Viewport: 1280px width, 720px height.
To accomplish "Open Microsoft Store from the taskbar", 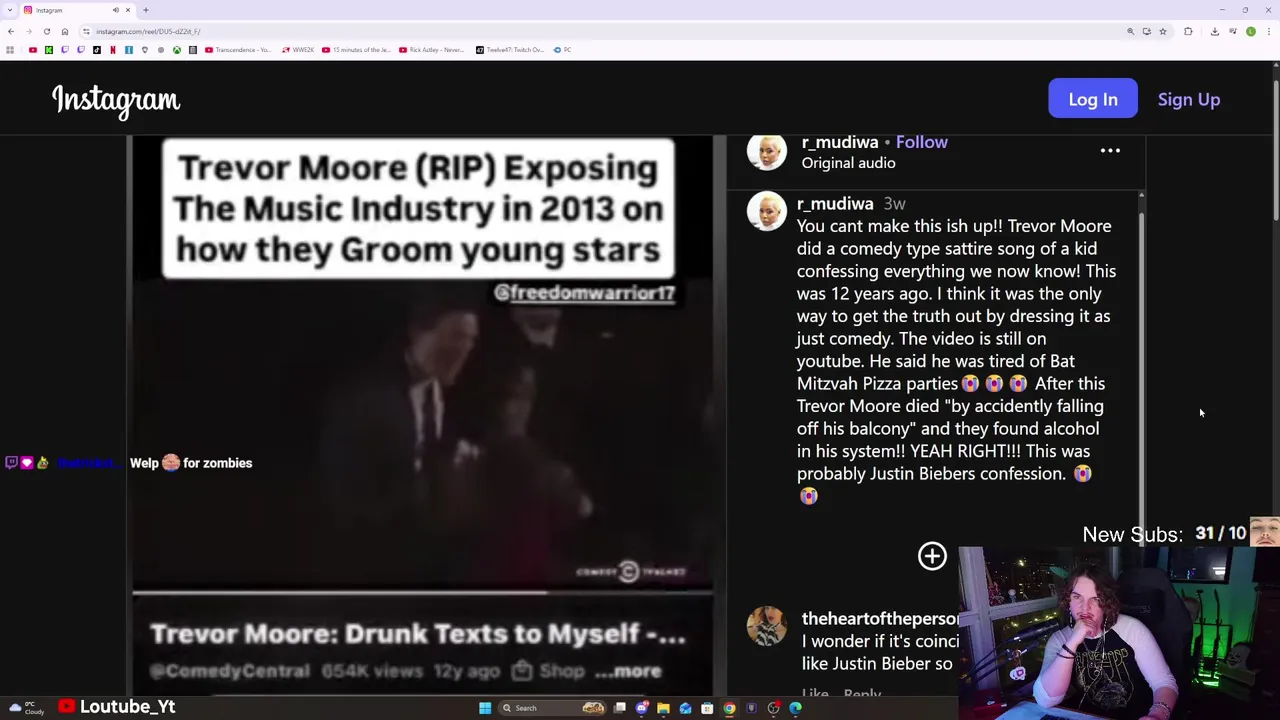I will coord(707,708).
